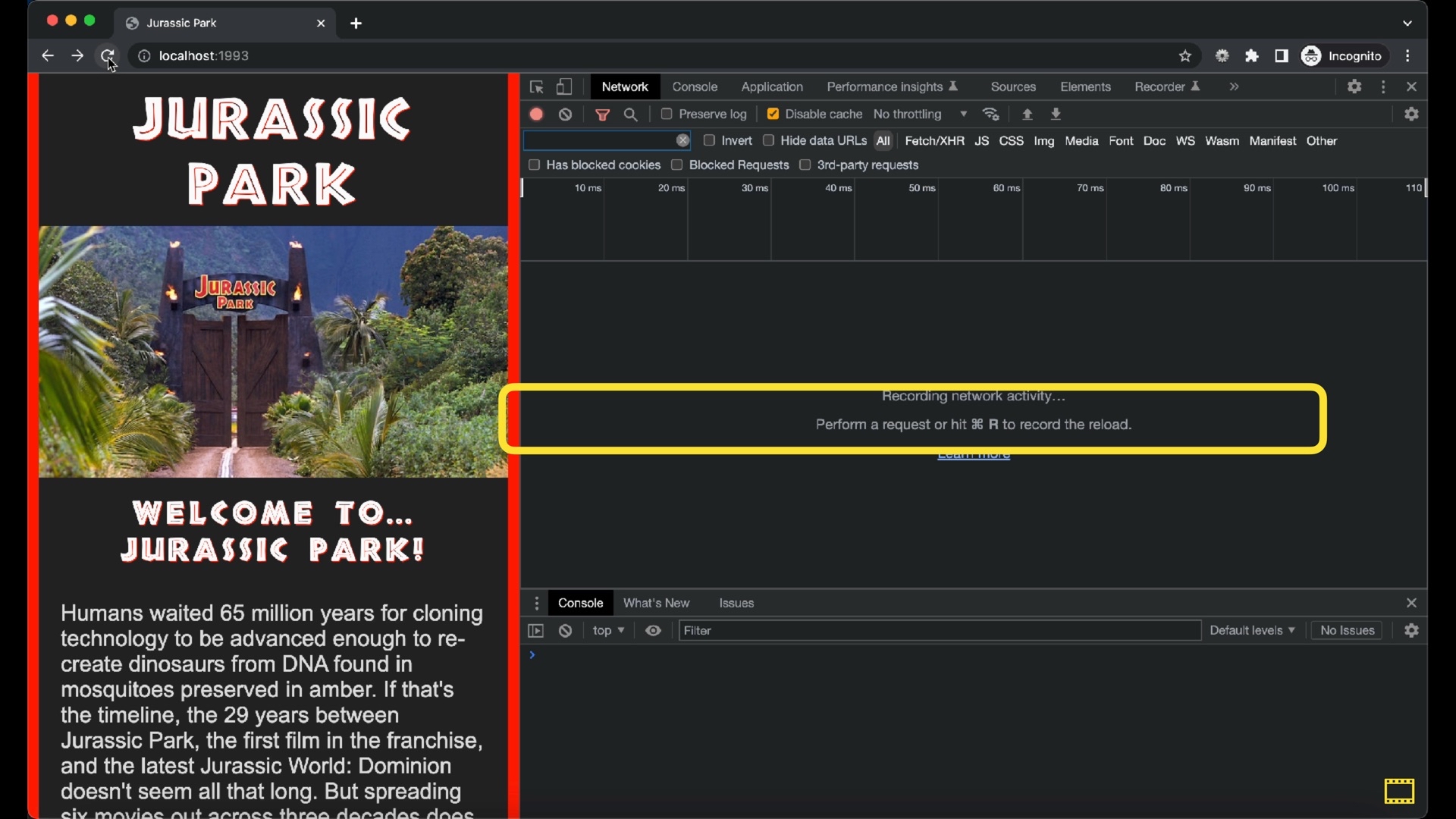
Task: Open network conditions wifi icon
Action: coord(991,115)
